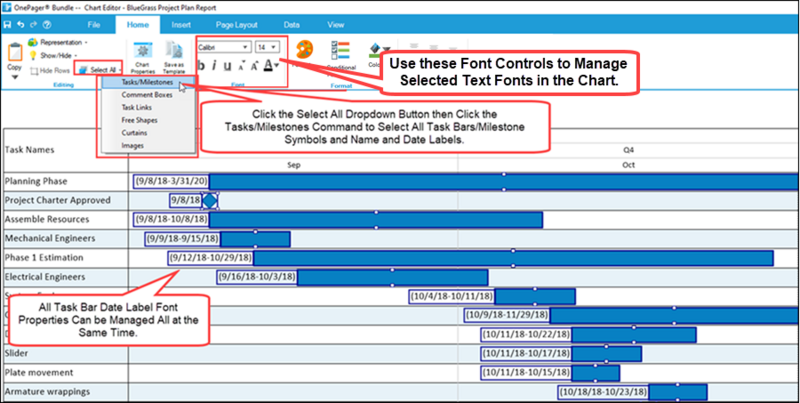Open the Select All dropdown button
Viewport: 800px width, 403px height.
[x=100, y=70]
